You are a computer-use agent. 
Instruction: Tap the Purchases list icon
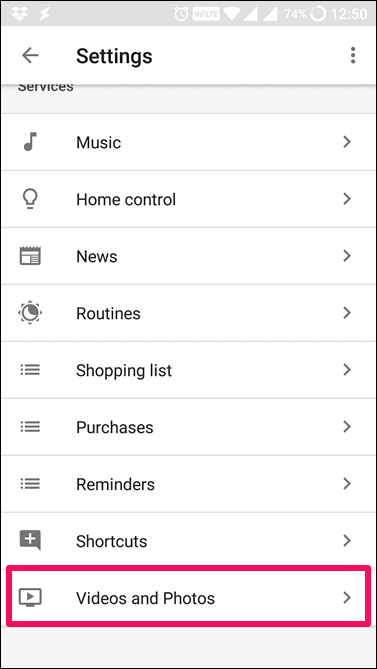[30, 427]
